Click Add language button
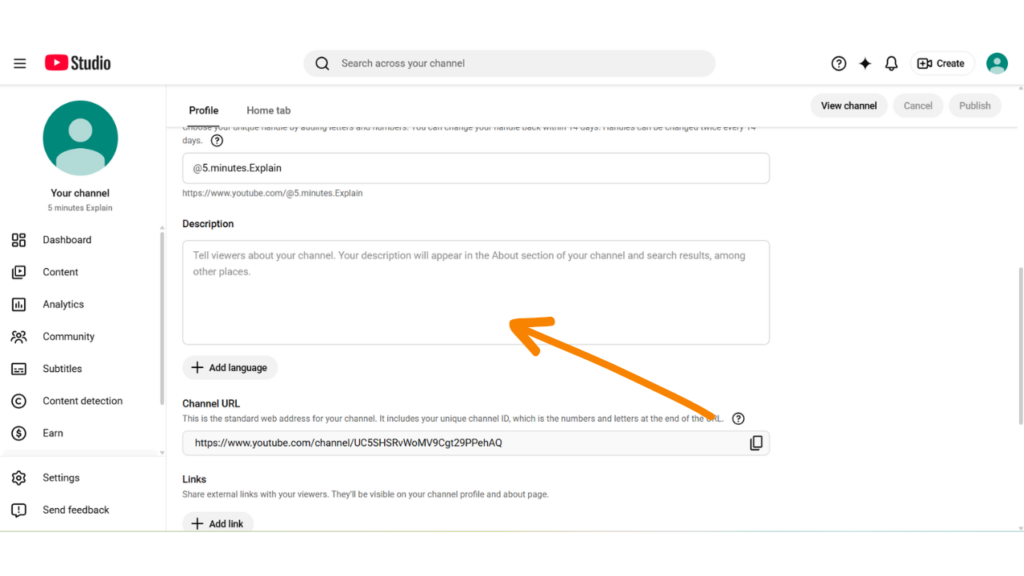The width and height of the screenshot is (1024, 576). click(x=230, y=367)
